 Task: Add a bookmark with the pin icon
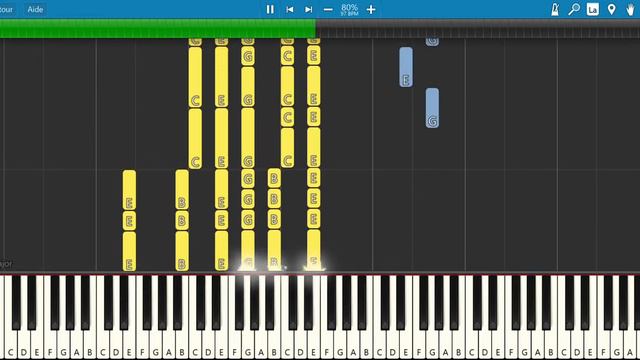coord(611,9)
